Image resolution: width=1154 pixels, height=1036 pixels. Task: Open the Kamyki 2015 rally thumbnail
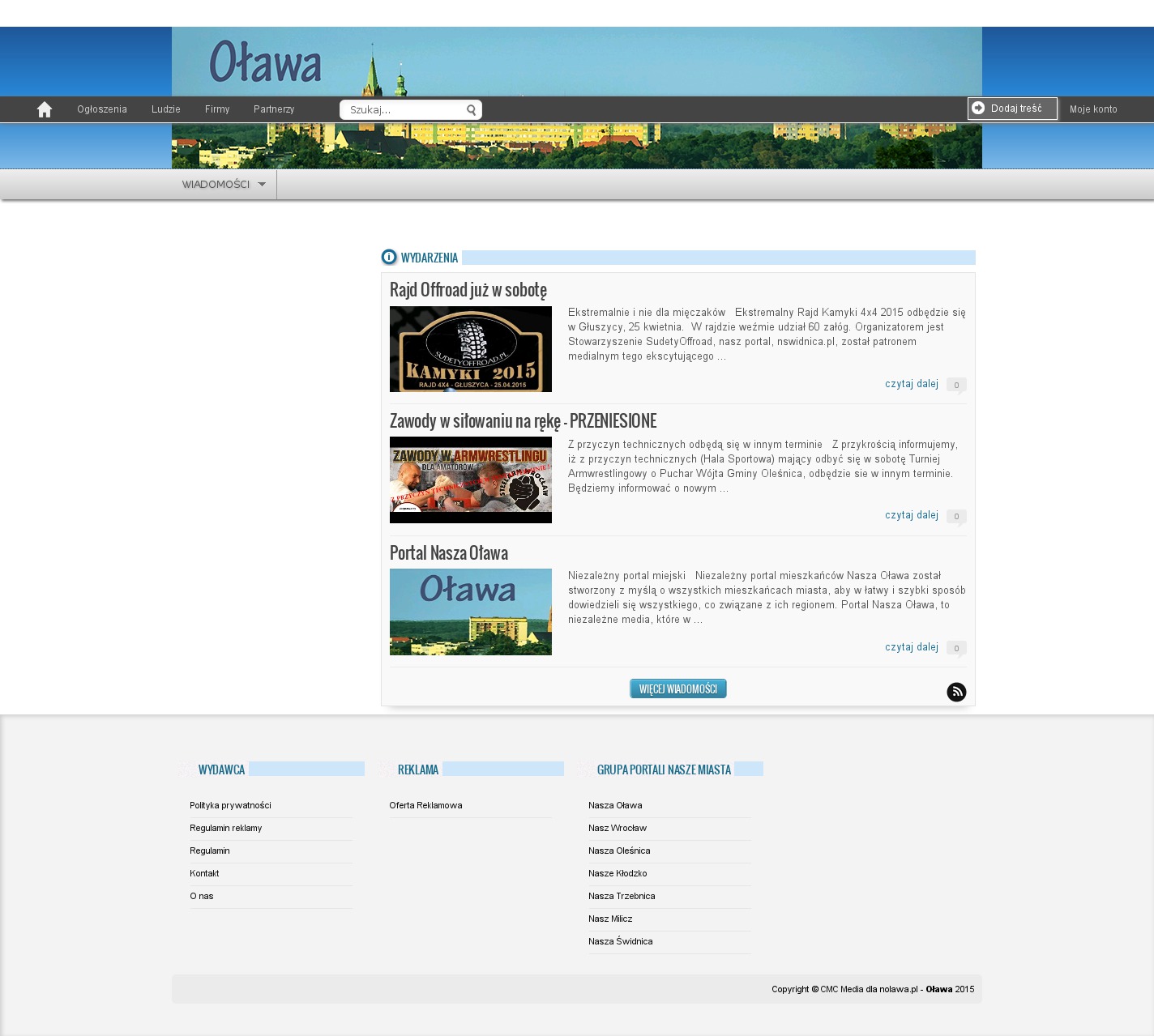[x=470, y=349]
